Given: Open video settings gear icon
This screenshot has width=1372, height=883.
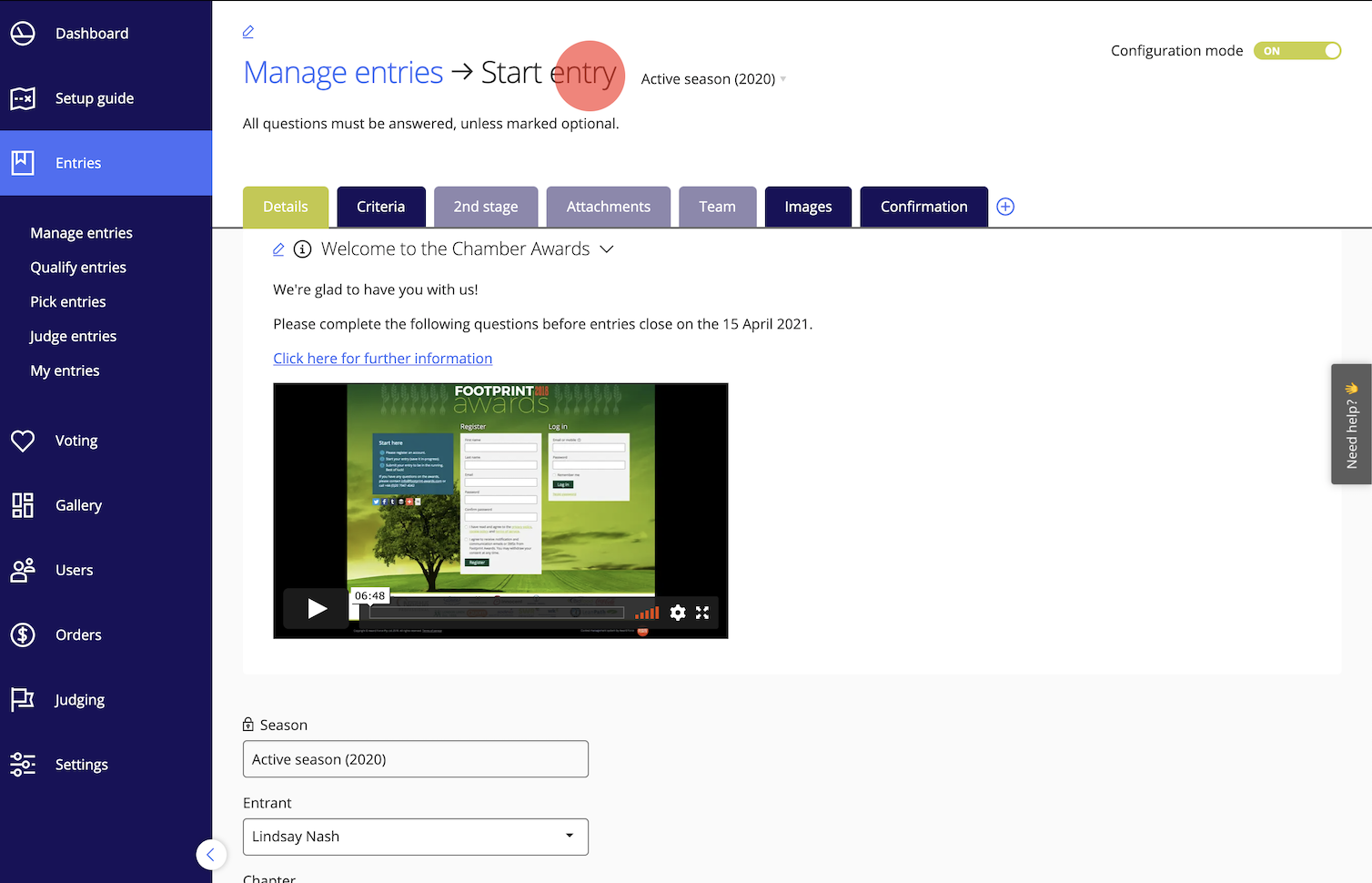Looking at the screenshot, I should pyautogui.click(x=678, y=613).
